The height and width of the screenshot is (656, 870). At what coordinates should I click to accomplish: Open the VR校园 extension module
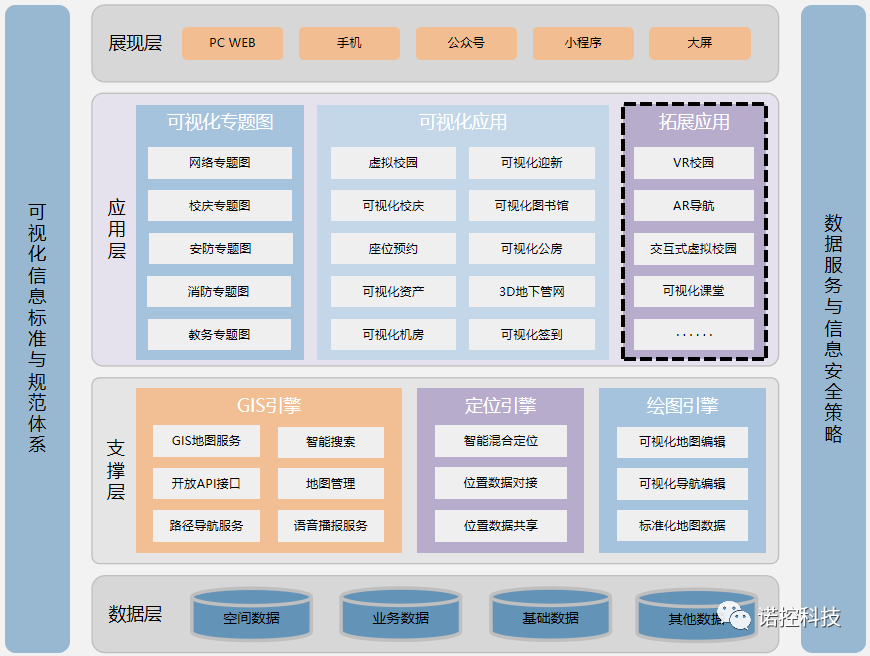click(694, 162)
